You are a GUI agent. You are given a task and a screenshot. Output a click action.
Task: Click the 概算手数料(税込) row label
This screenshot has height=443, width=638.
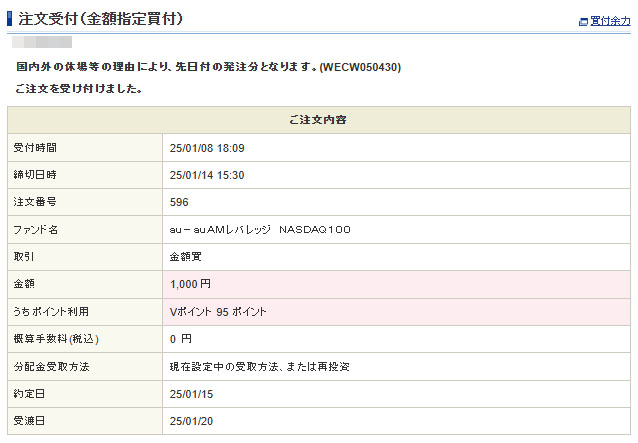56,339
